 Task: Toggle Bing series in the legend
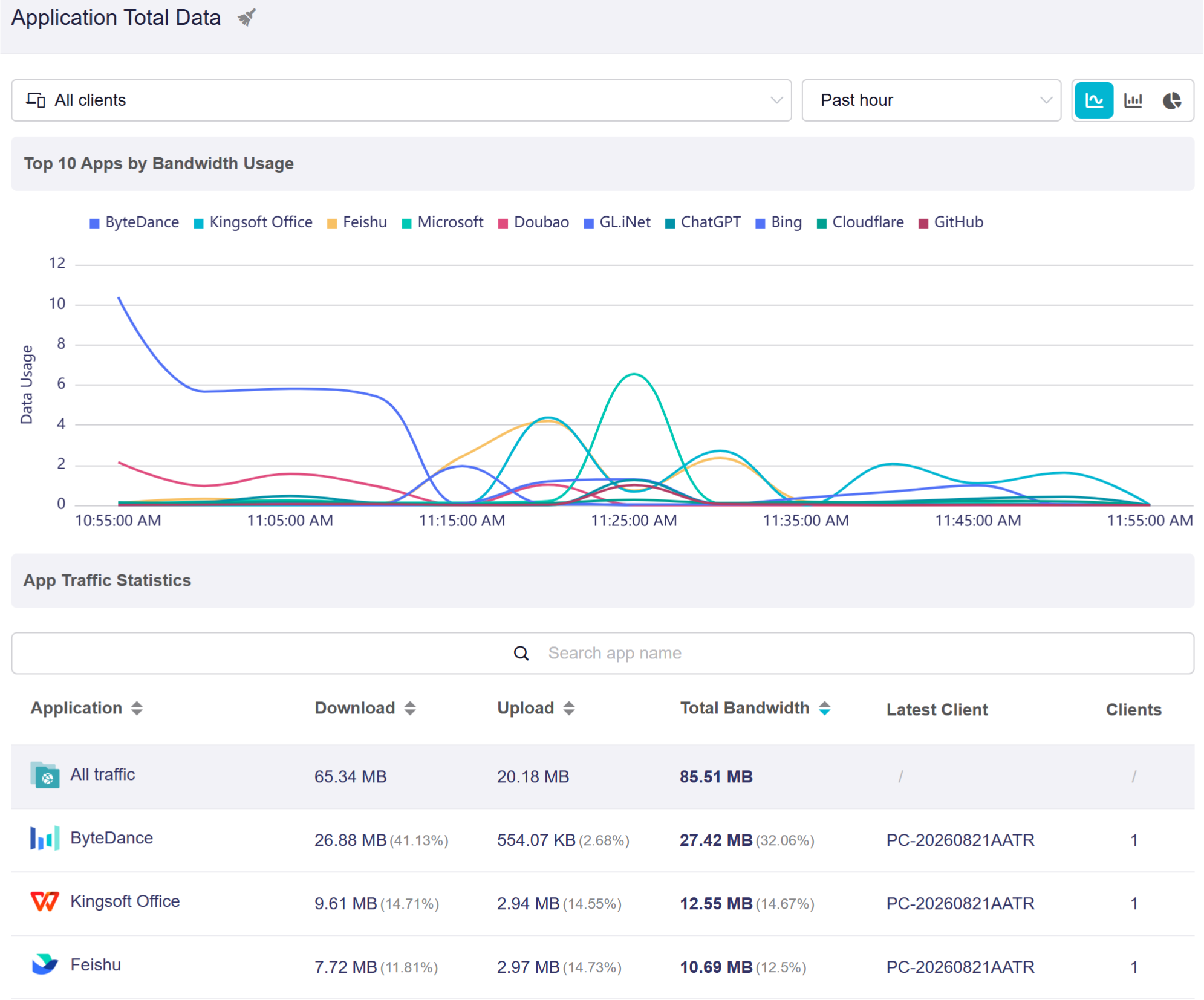(779, 222)
